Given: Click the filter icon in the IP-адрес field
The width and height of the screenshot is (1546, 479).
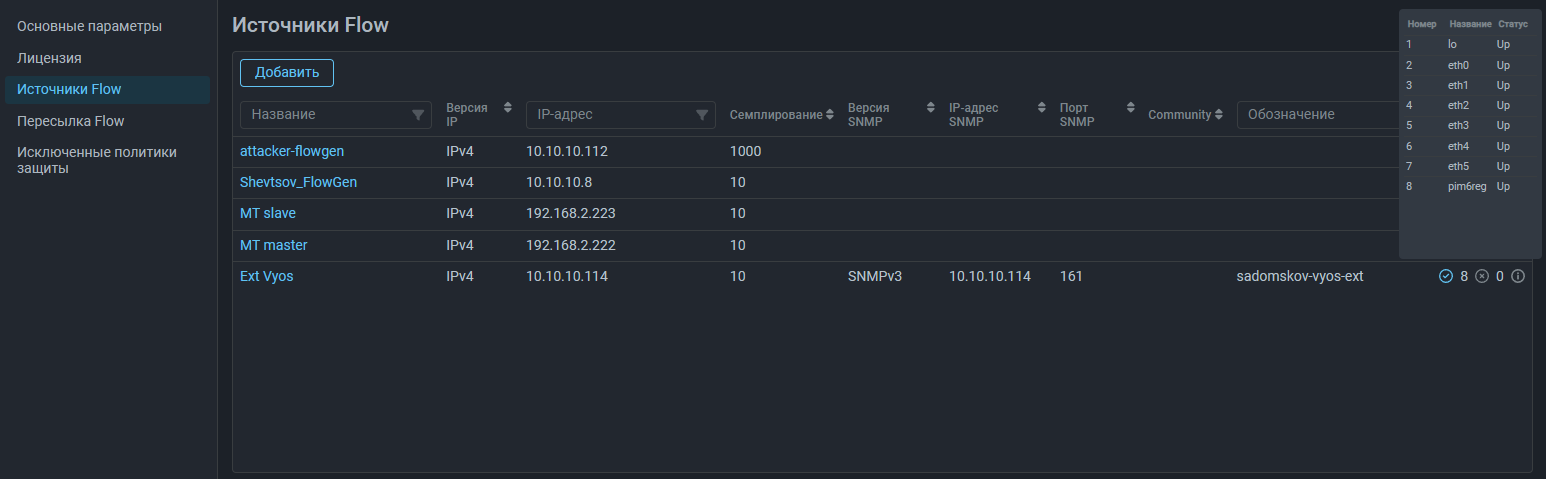Looking at the screenshot, I should click(702, 115).
